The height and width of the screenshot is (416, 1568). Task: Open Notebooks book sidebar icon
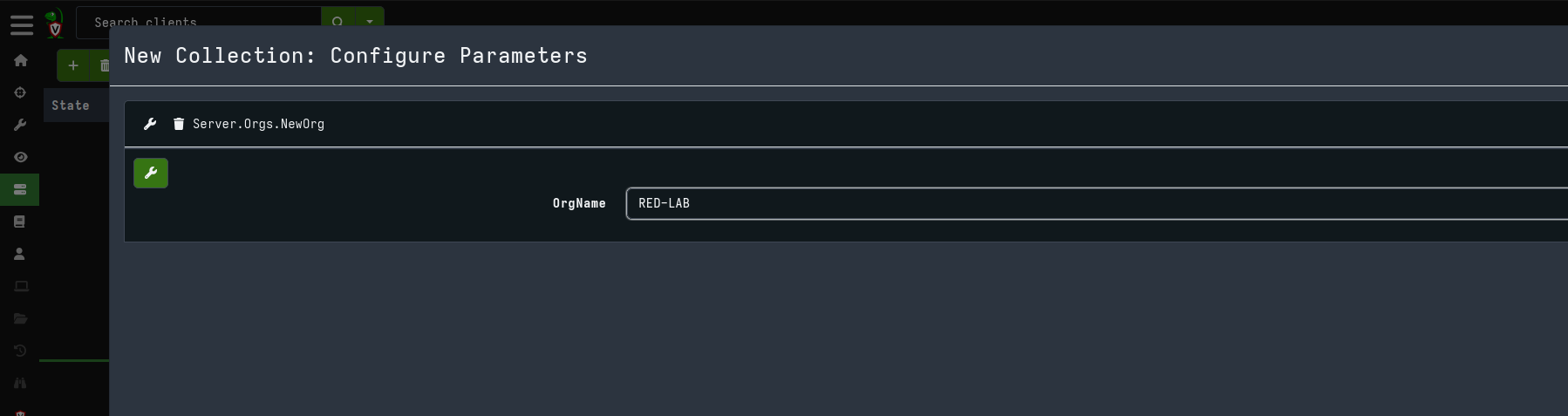tap(20, 222)
